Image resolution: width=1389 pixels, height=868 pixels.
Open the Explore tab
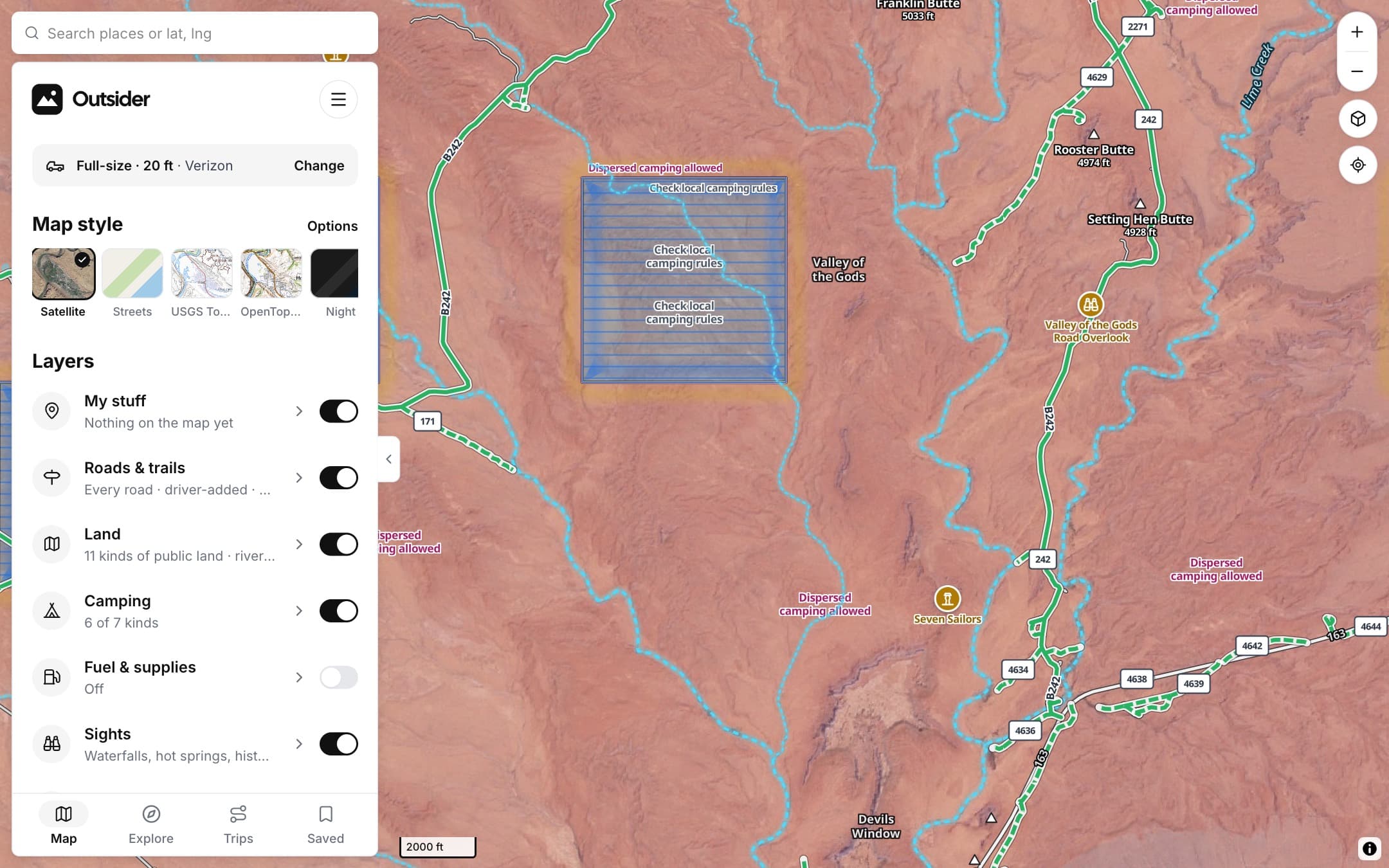coord(151,824)
